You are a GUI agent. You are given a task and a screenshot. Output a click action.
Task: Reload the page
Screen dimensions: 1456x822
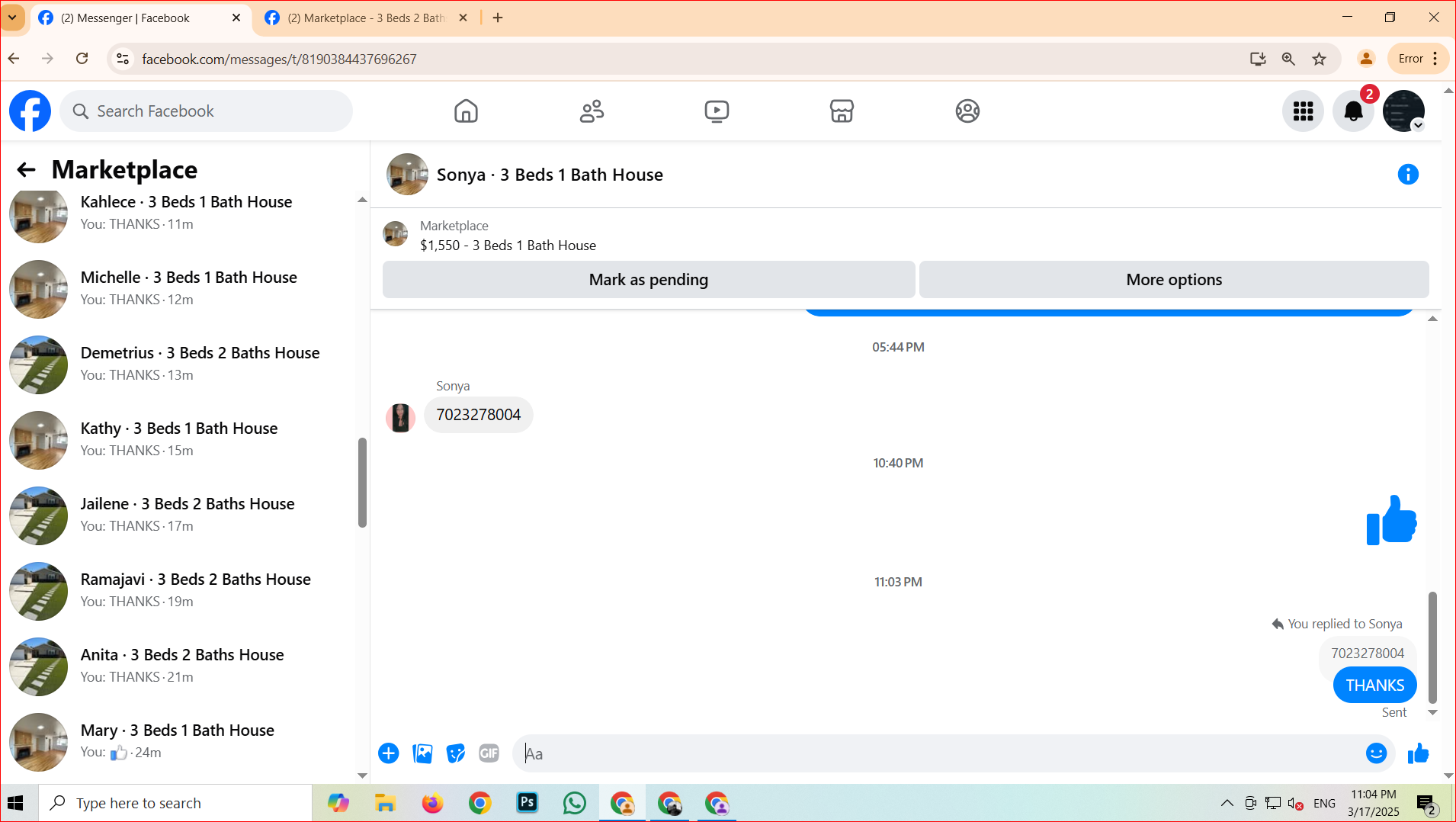tap(82, 59)
